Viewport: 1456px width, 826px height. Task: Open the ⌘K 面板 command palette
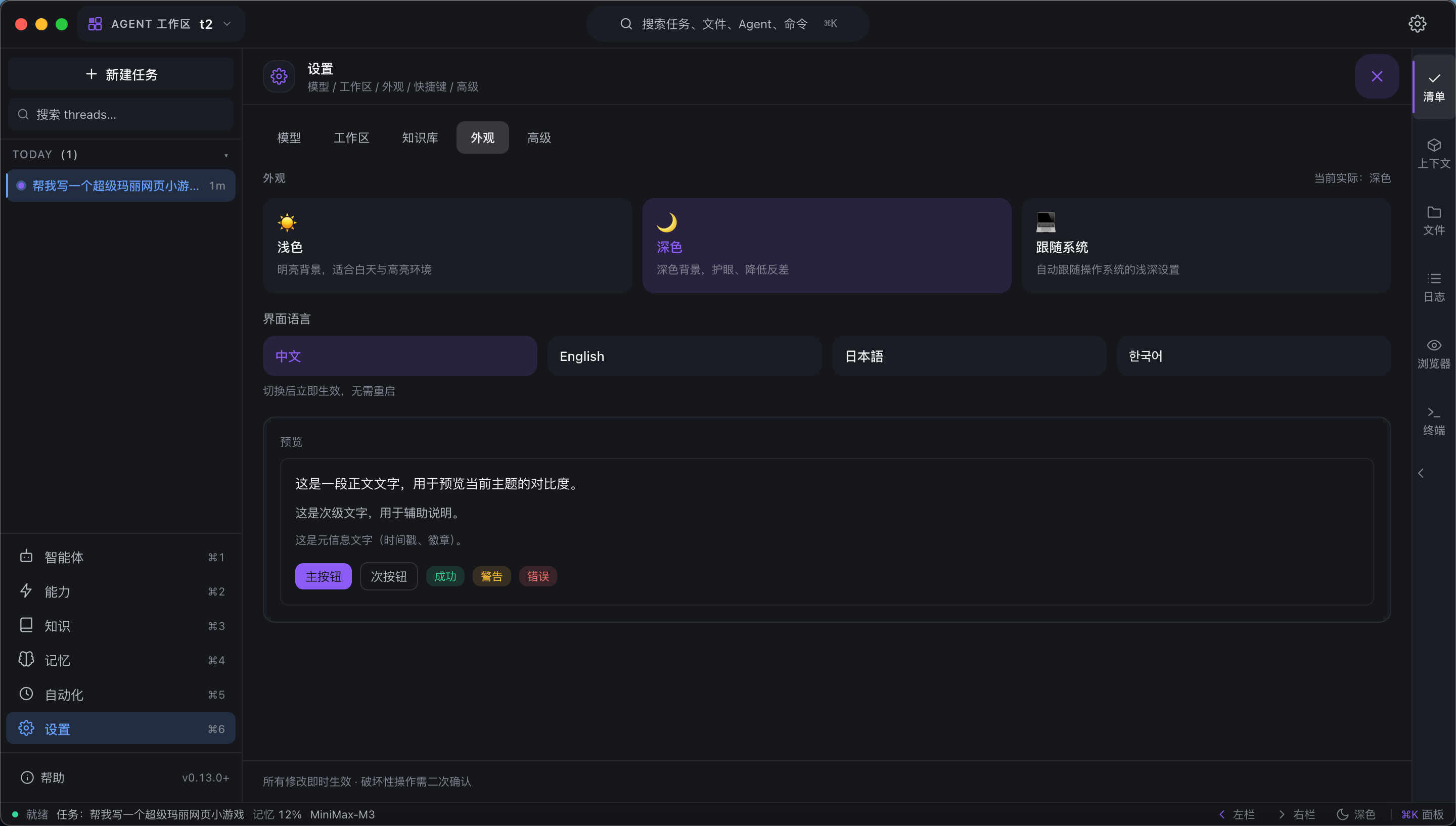[x=1423, y=815]
